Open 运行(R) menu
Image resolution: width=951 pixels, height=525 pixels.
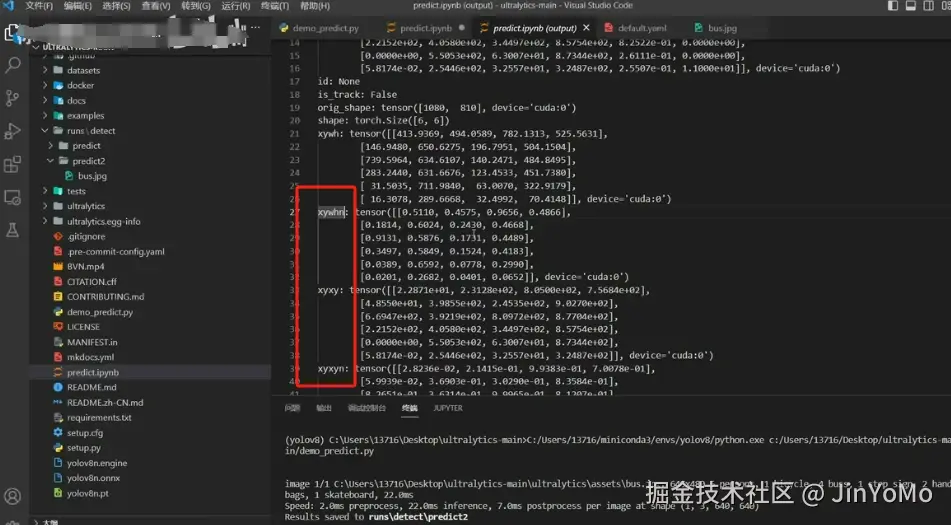point(236,5)
